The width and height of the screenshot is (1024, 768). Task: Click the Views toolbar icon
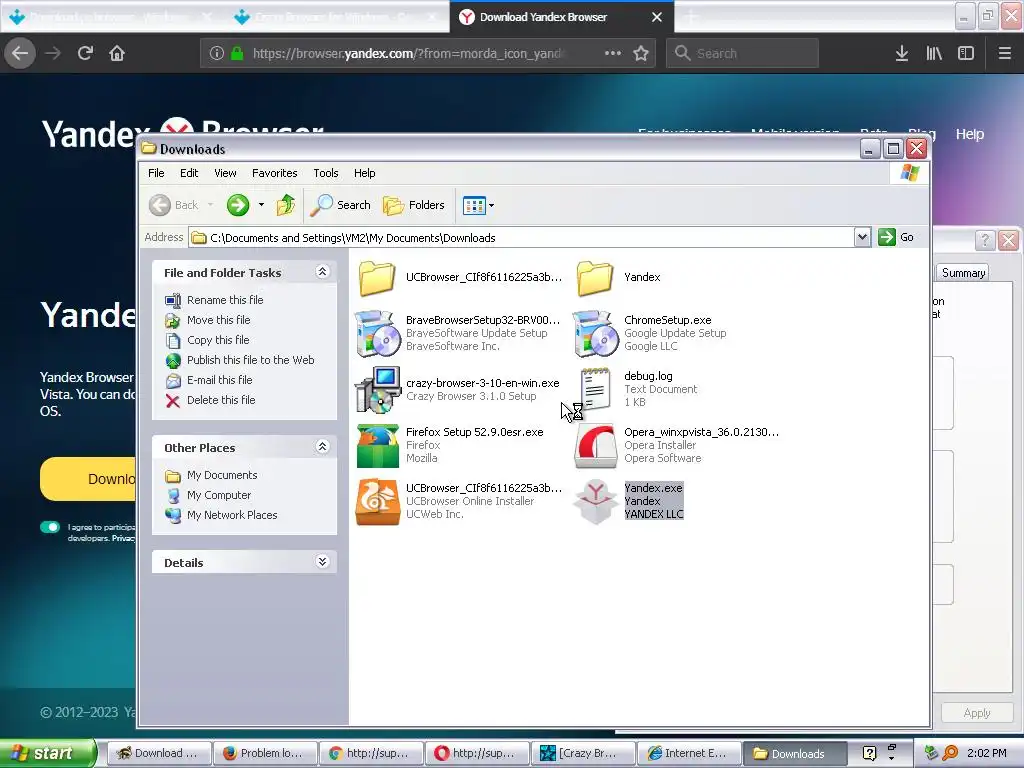474,206
